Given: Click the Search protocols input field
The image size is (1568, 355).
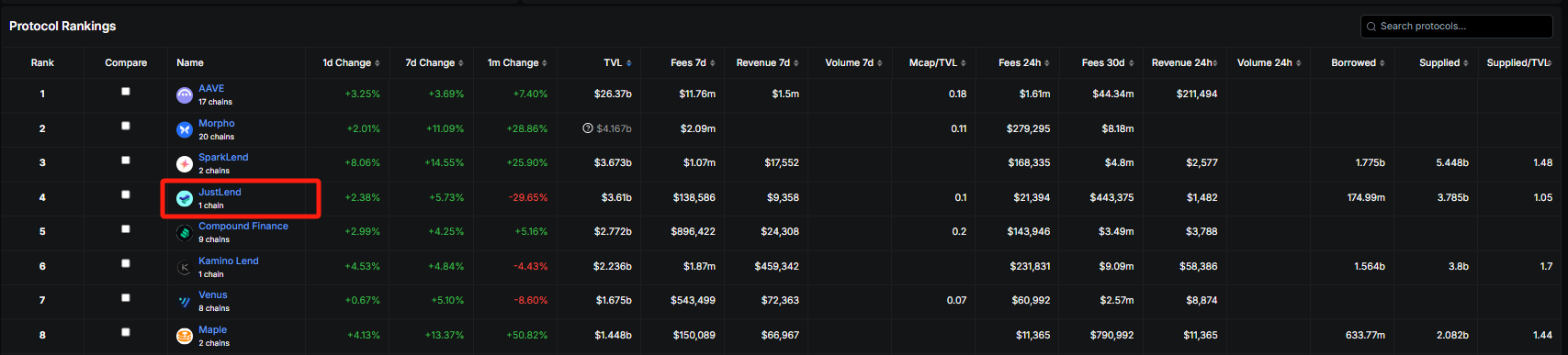Looking at the screenshot, I should pos(1456,26).
